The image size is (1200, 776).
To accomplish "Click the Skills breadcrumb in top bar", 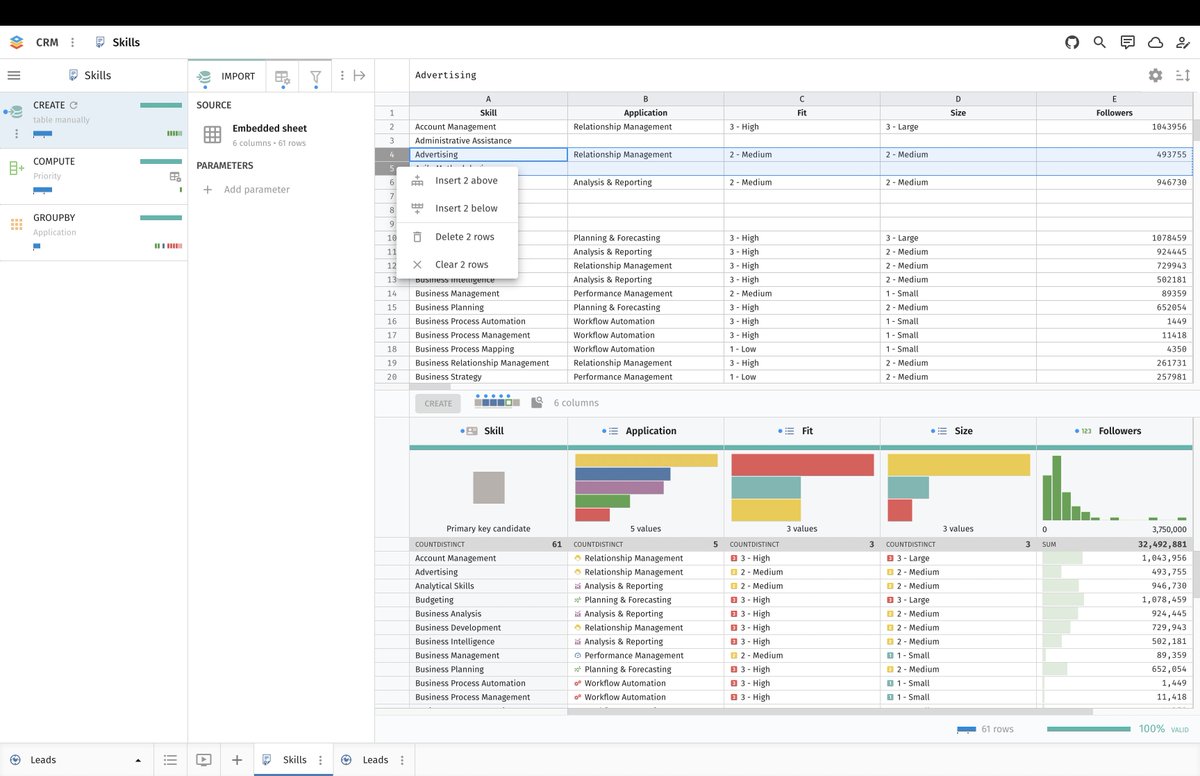I will 117,42.
